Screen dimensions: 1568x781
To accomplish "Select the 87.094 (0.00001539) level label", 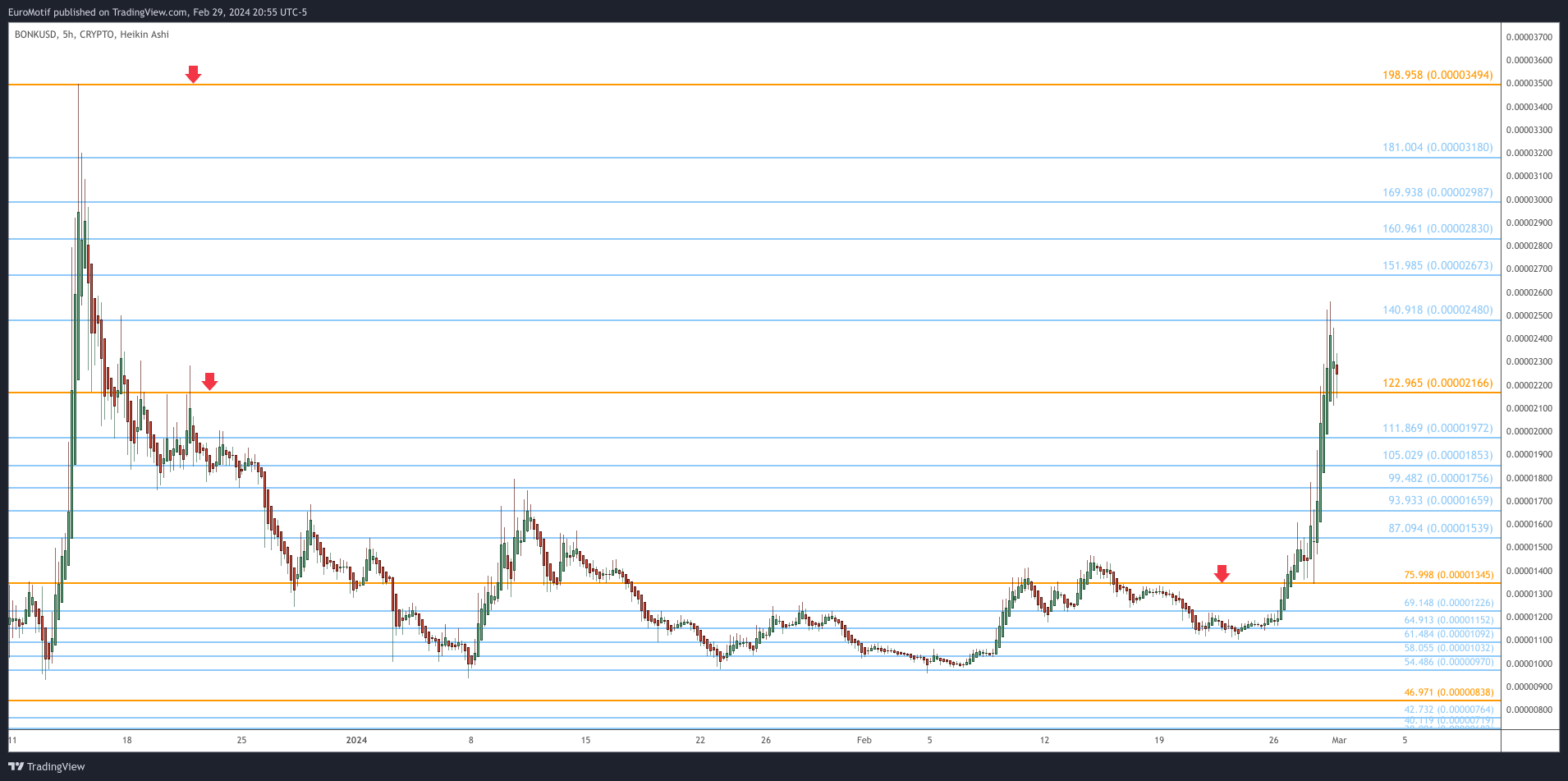I will 1441,529.
